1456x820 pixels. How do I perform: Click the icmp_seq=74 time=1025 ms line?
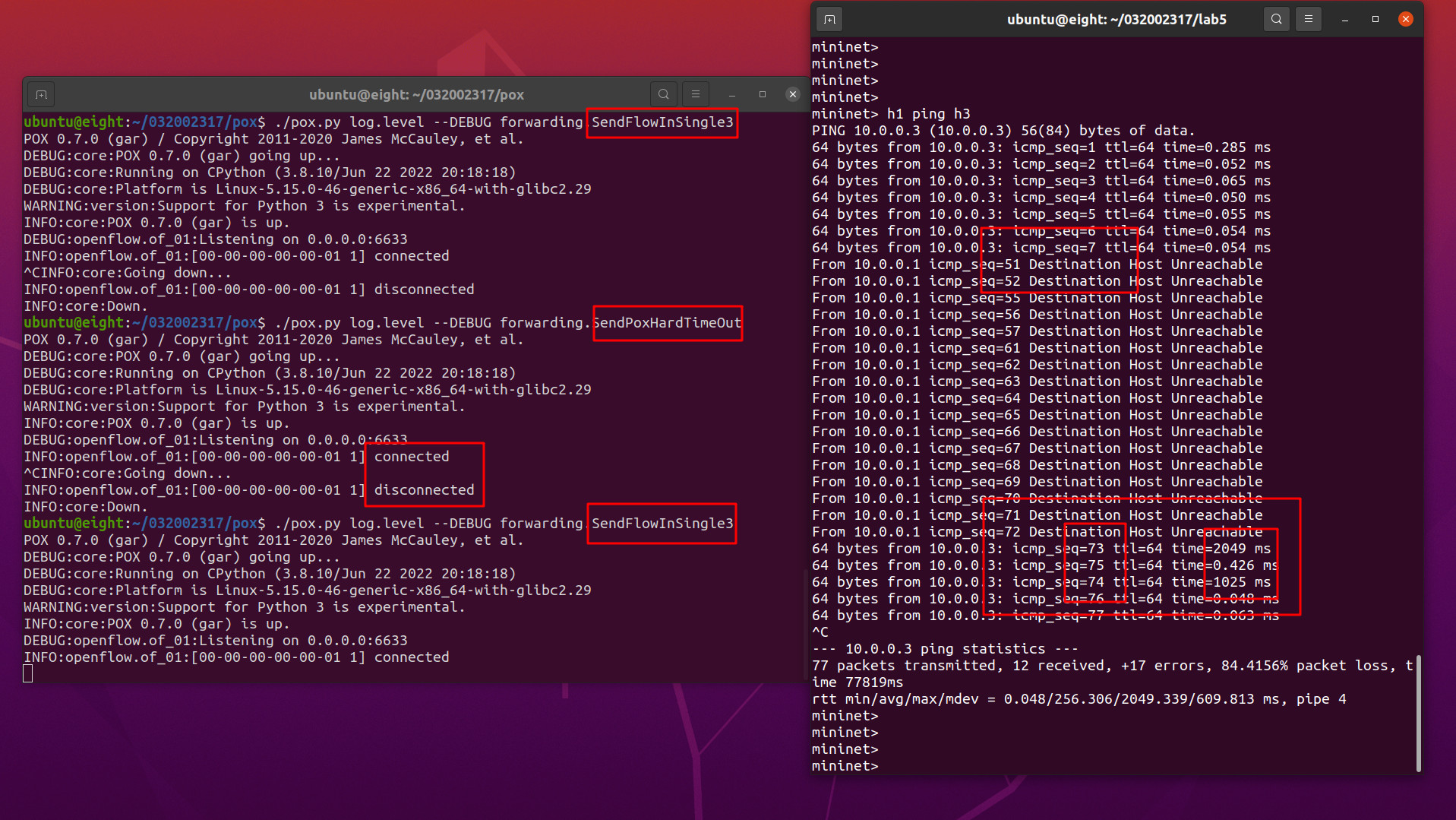[x=1041, y=582]
